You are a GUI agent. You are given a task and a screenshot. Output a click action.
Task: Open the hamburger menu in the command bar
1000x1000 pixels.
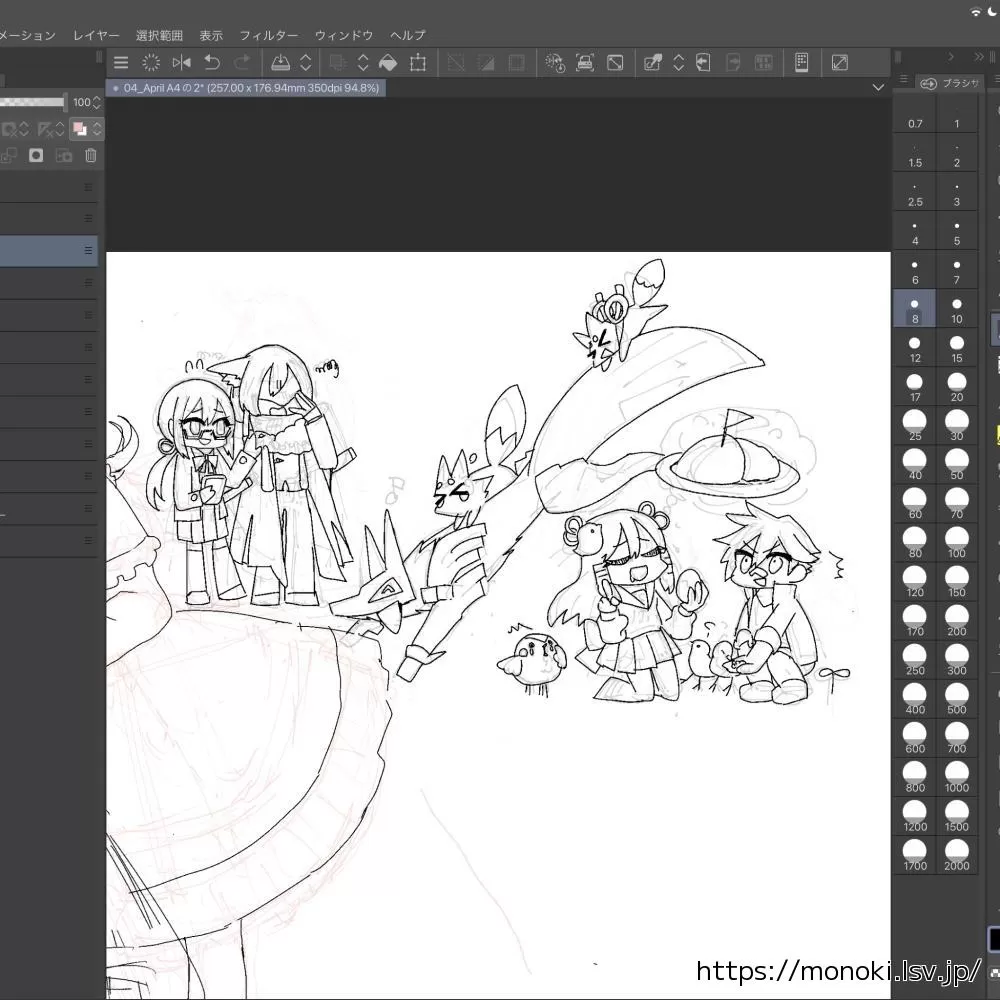click(121, 63)
